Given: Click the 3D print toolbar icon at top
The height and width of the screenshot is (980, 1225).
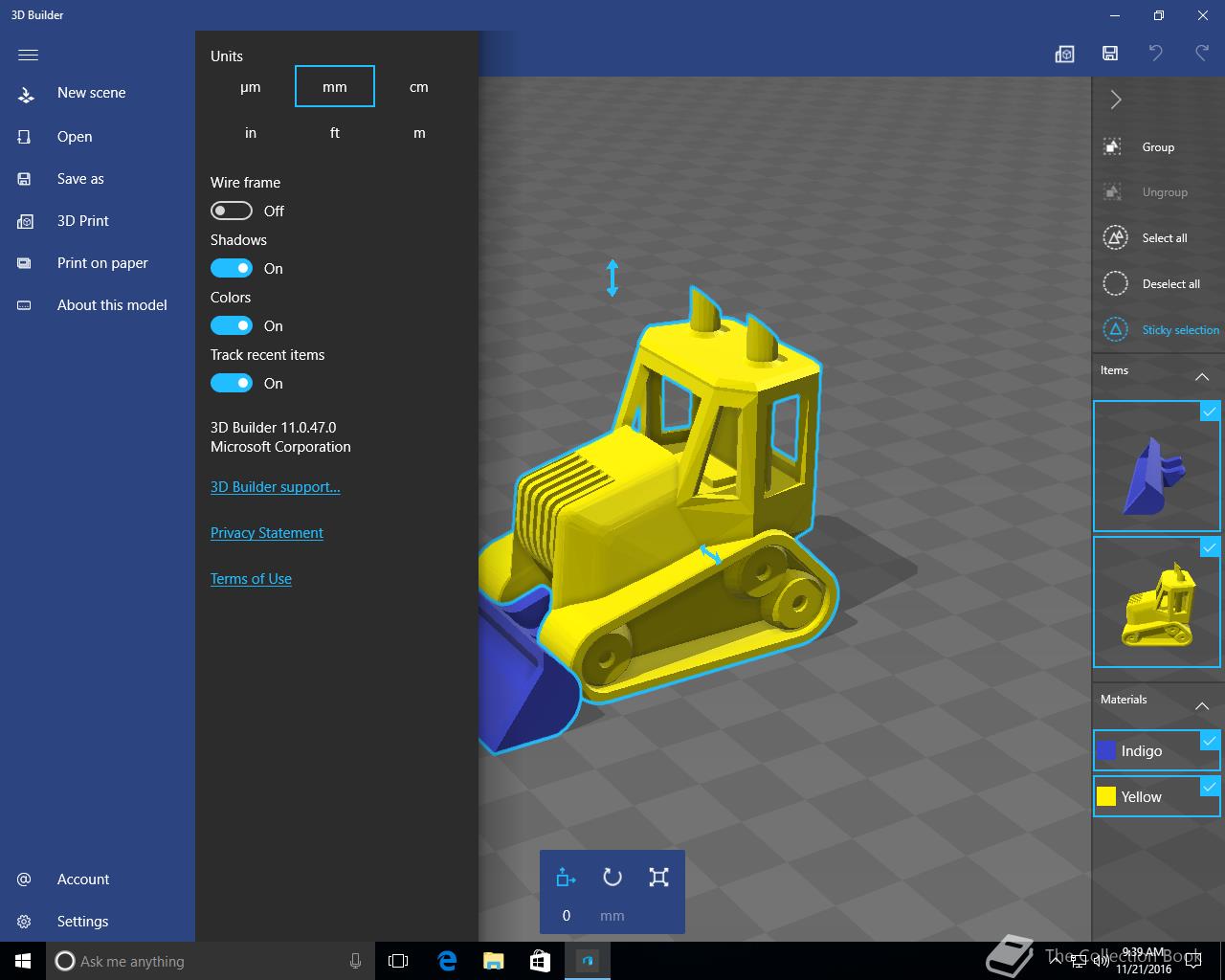Looking at the screenshot, I should coord(1064,54).
